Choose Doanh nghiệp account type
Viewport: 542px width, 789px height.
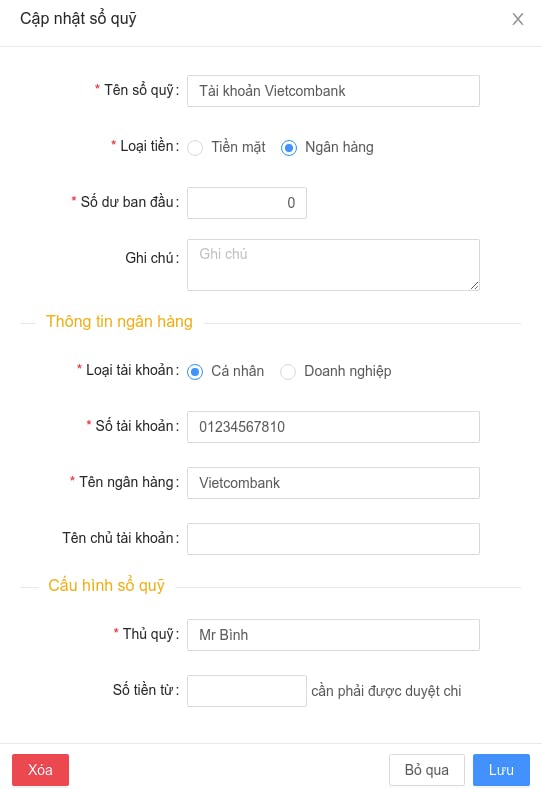(288, 372)
